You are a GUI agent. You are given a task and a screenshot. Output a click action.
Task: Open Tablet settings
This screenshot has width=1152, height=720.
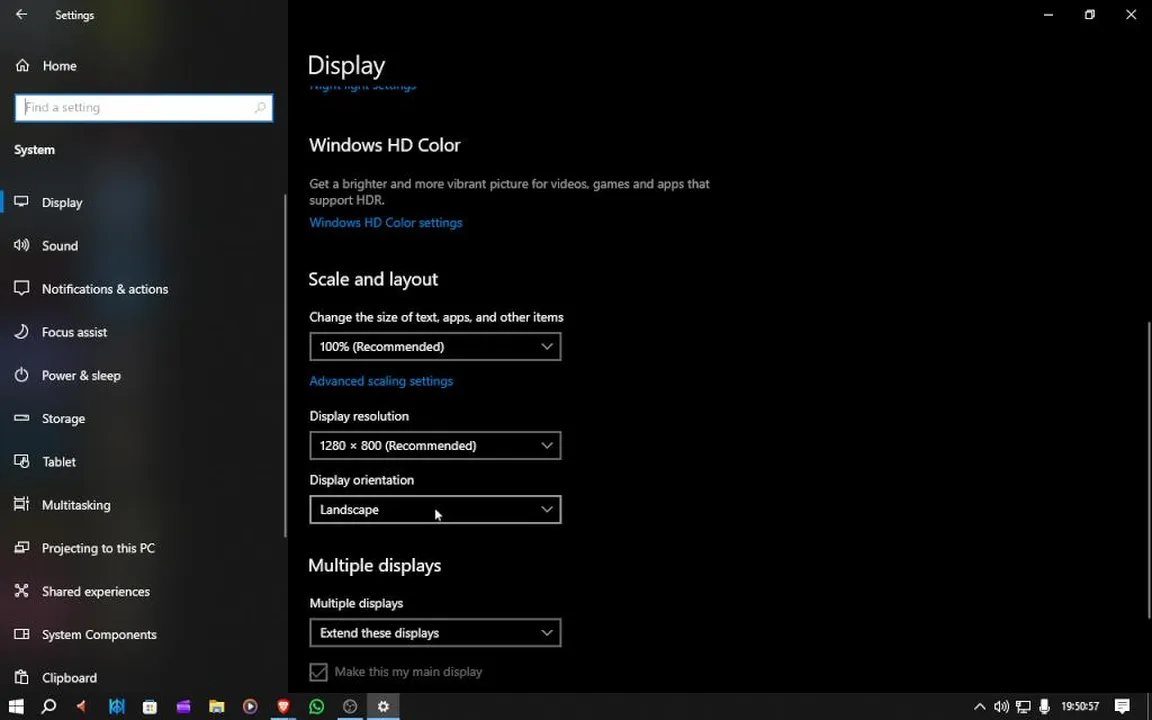[x=143, y=461]
